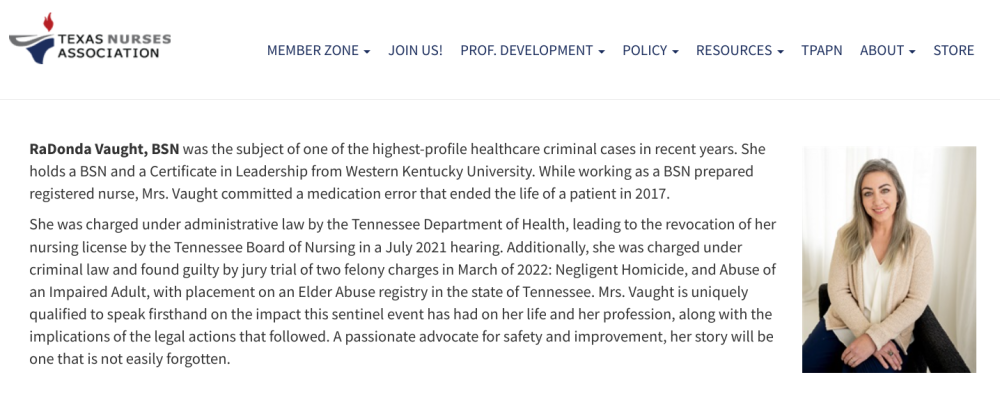Click the paragraph mentioning Tennessee Board of Nursing
This screenshot has height=405, width=1000.
click(402, 292)
